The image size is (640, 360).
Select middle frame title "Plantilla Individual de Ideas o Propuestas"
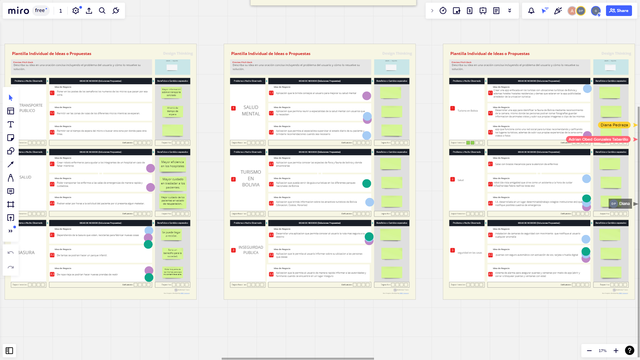pos(271,53)
